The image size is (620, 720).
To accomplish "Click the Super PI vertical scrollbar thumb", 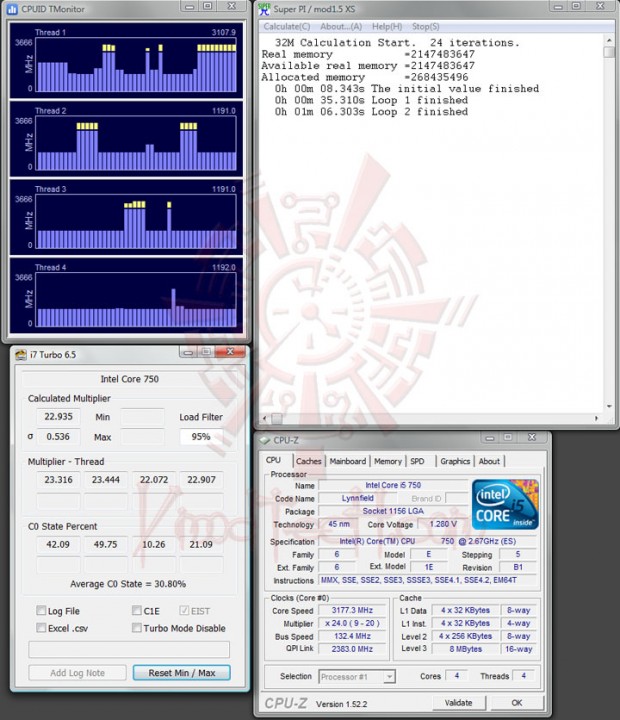I will [x=609, y=51].
